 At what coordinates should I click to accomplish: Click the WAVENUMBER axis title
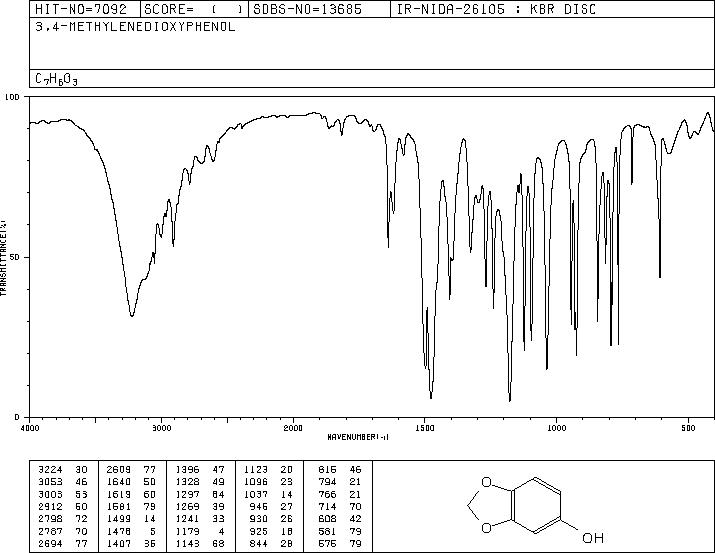pos(358,437)
